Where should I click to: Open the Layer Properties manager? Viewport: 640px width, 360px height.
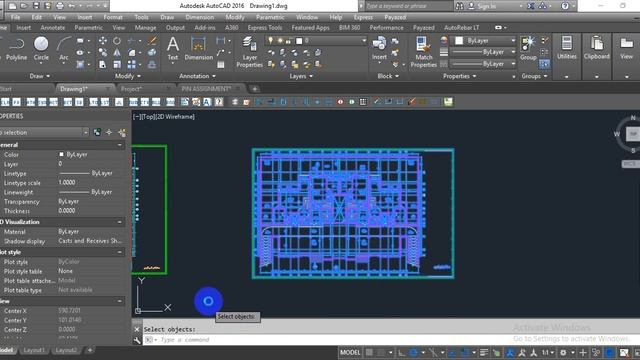click(x=249, y=52)
